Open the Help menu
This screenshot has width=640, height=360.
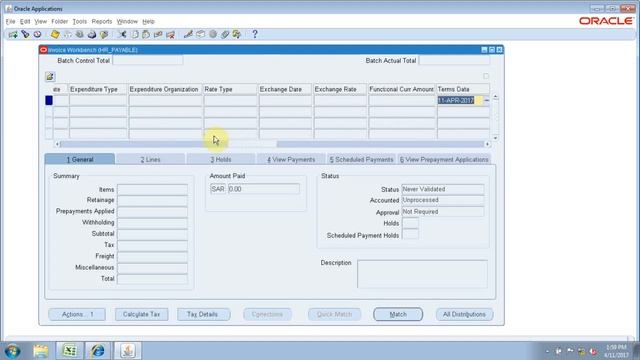tap(148, 21)
